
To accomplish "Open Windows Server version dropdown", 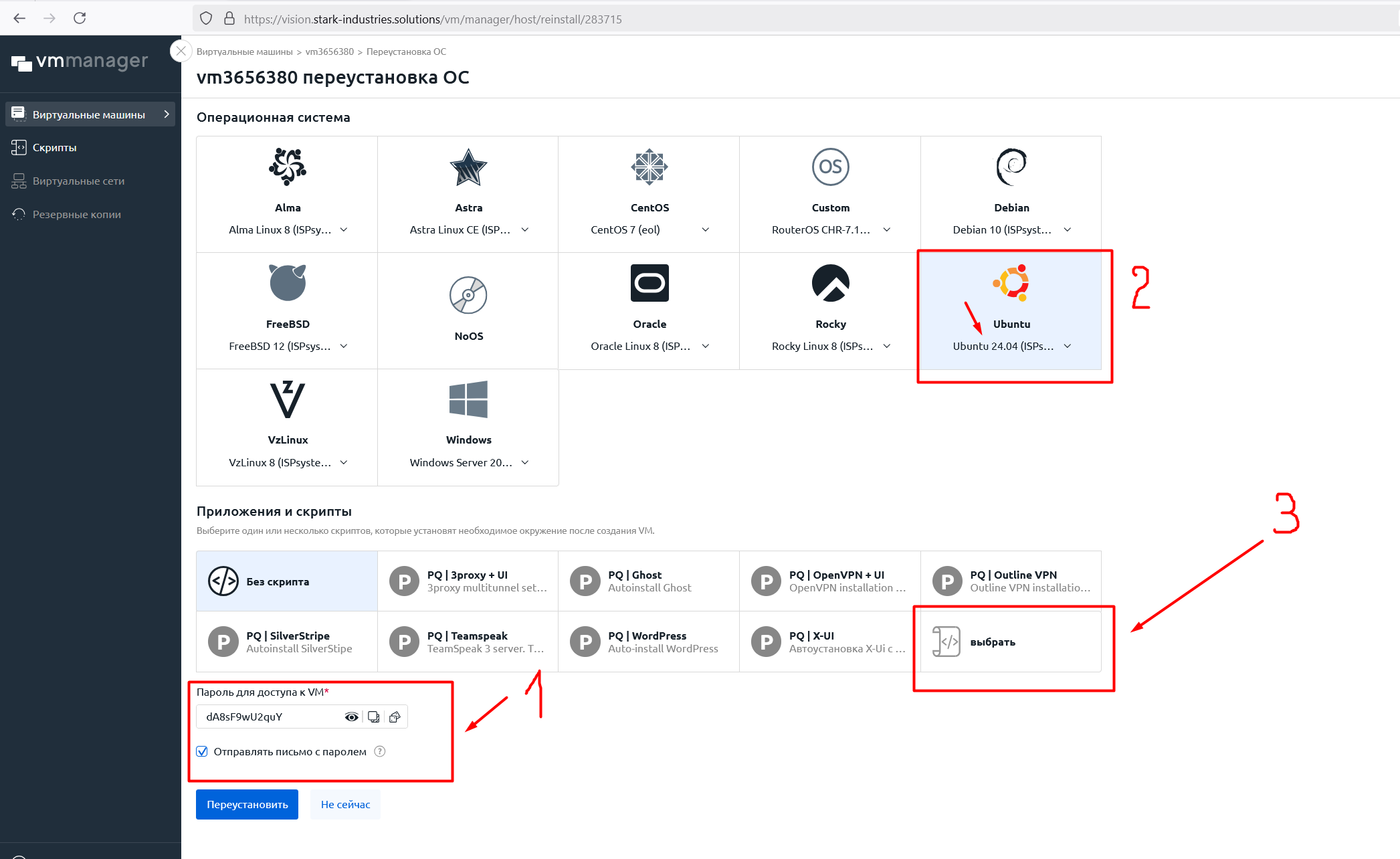I will [x=469, y=462].
